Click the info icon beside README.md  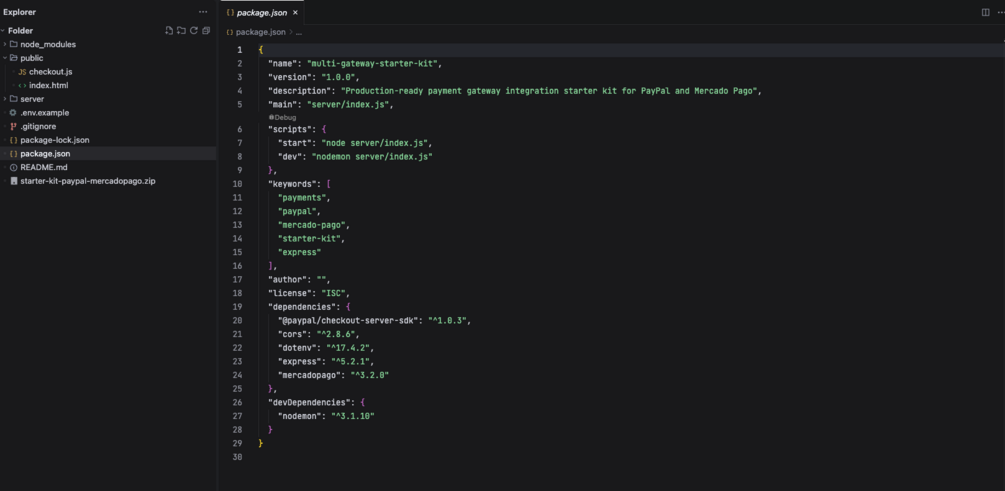pyautogui.click(x=13, y=167)
